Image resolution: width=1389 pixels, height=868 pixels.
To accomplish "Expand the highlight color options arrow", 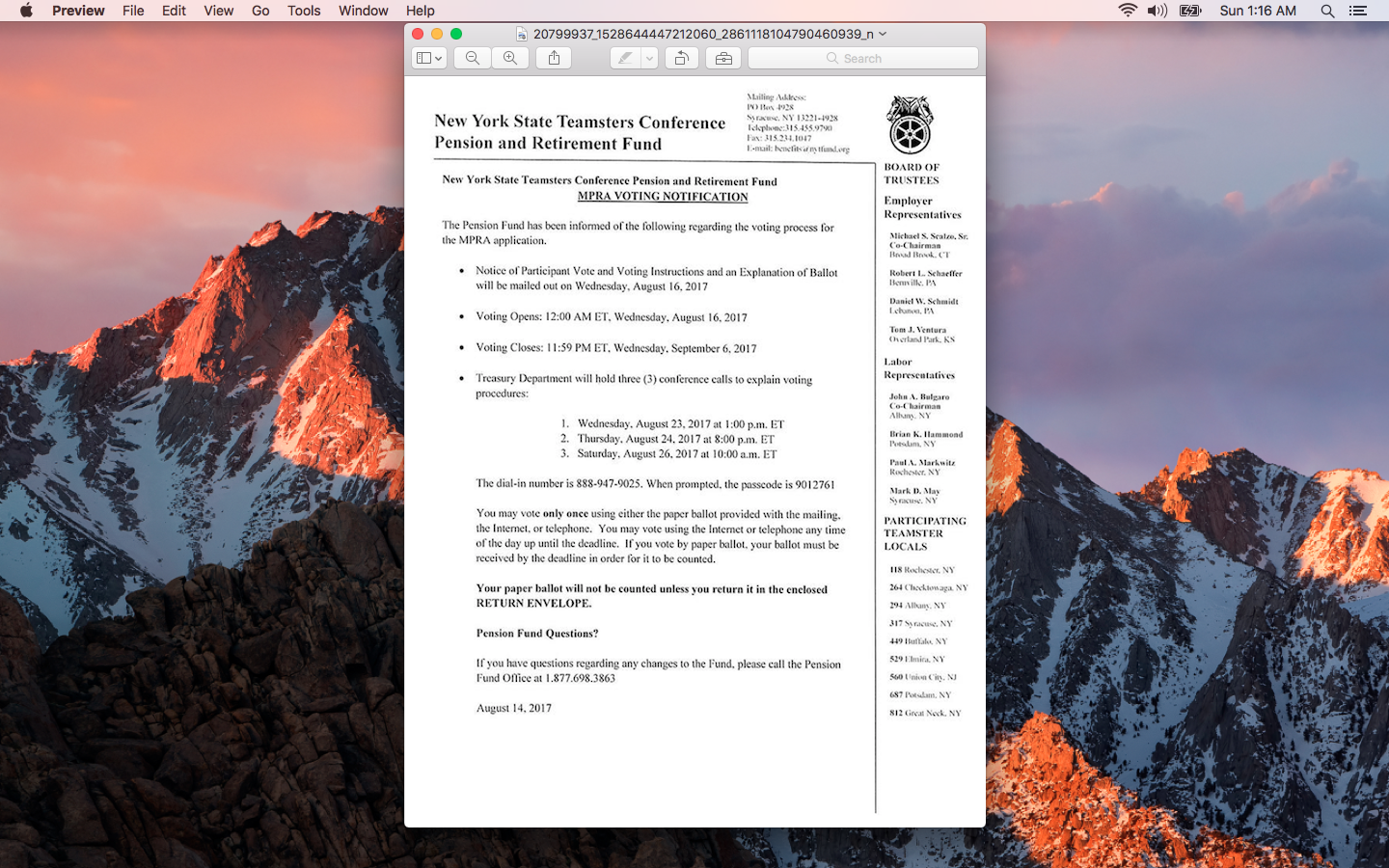I will 649,58.
